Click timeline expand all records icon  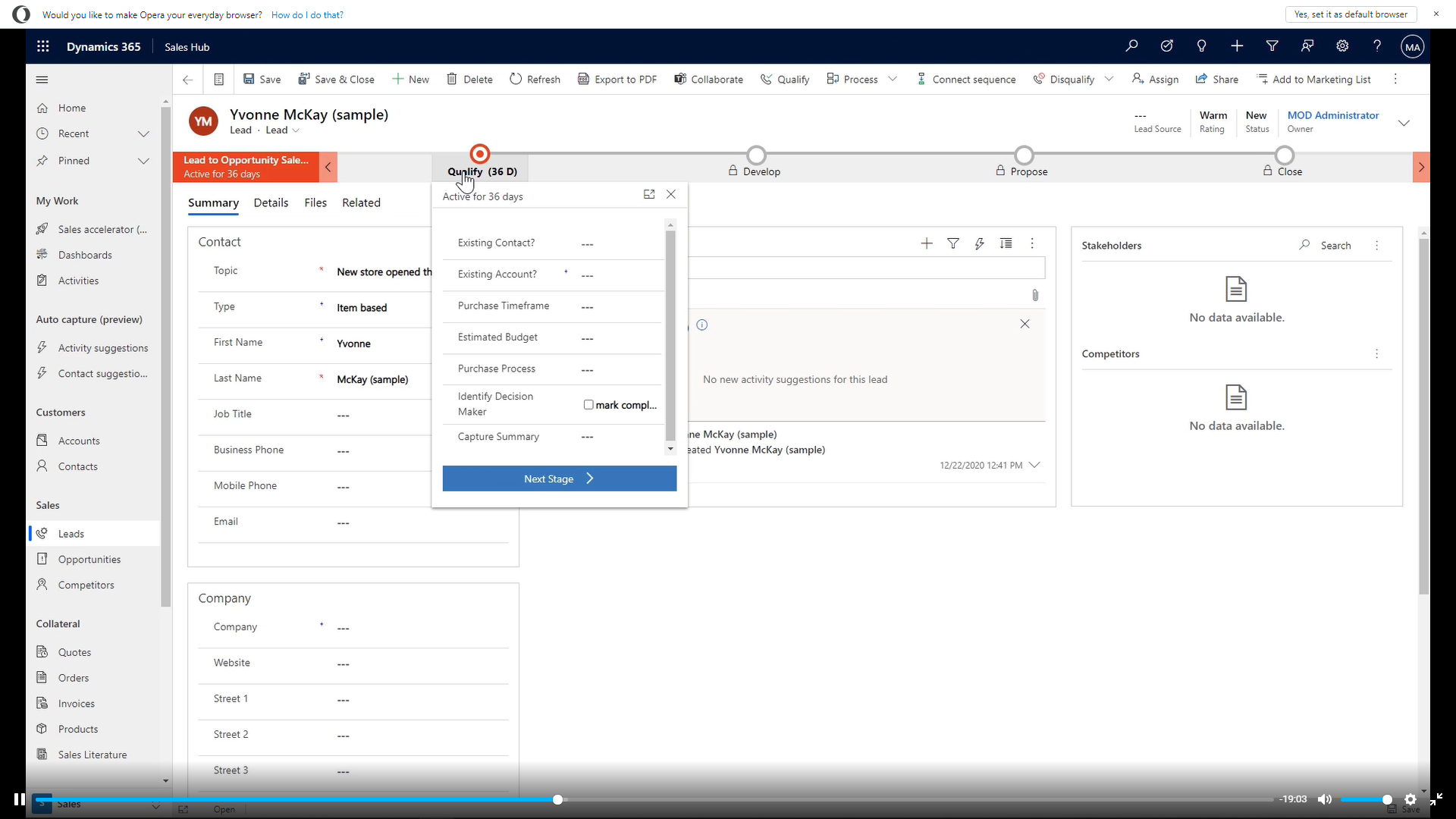(x=1006, y=243)
